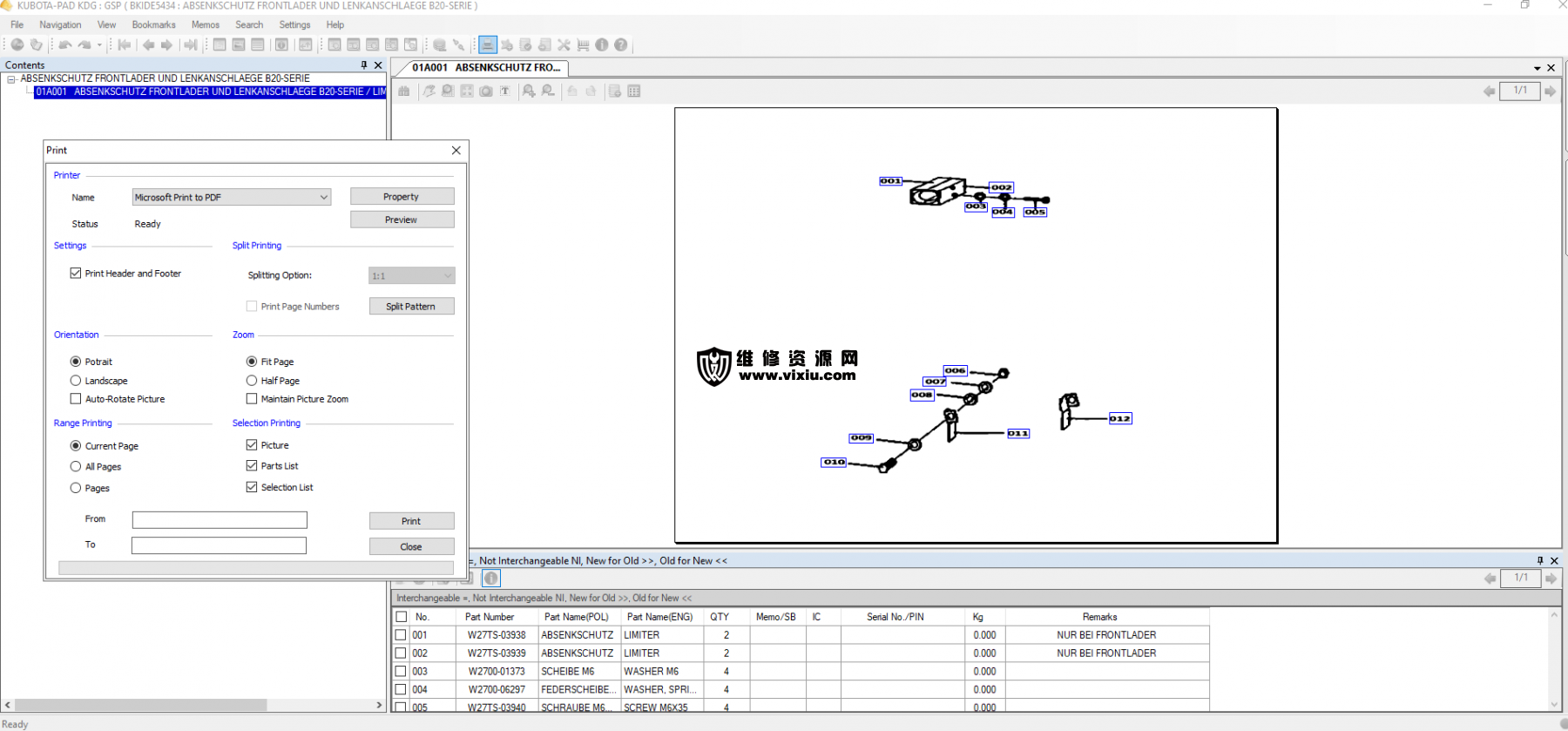1568x731 pixels.
Task: Uncheck Selection List checkbox
Action: (252, 487)
